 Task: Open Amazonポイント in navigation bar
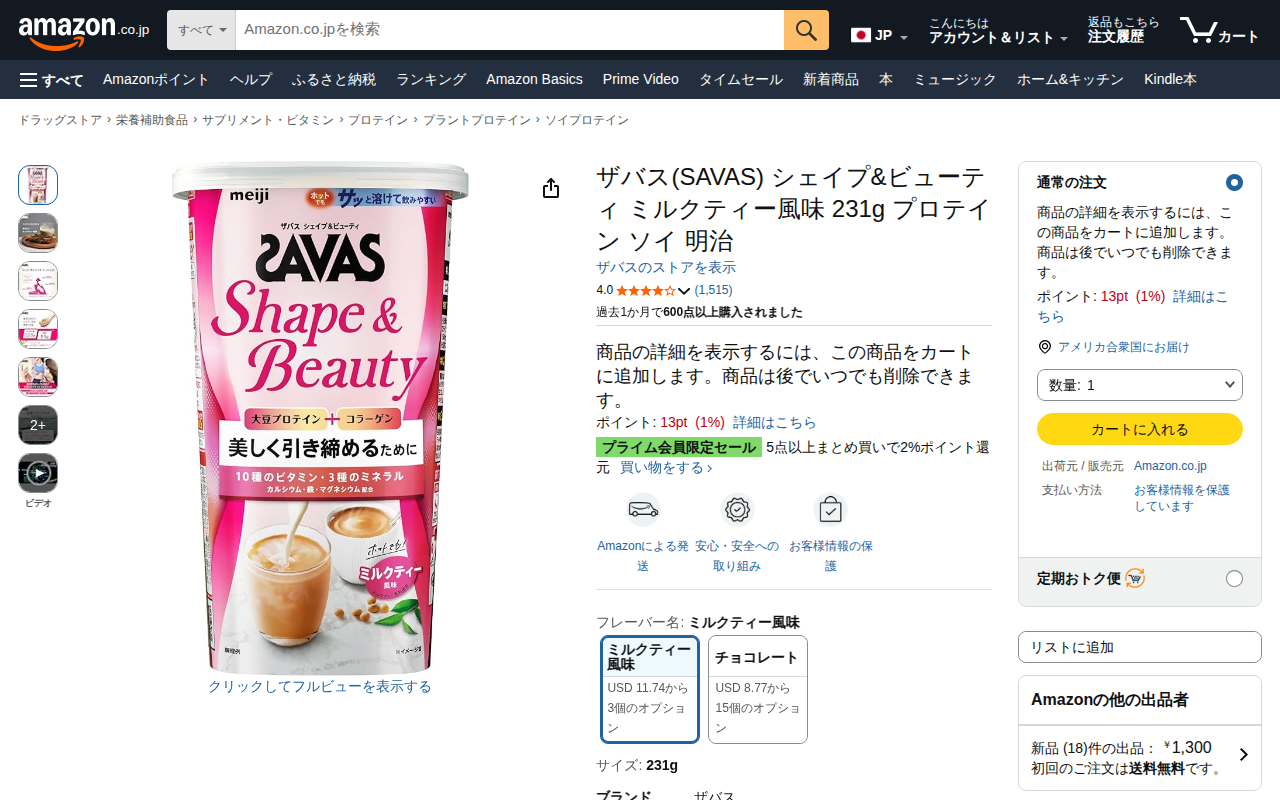[156, 80]
